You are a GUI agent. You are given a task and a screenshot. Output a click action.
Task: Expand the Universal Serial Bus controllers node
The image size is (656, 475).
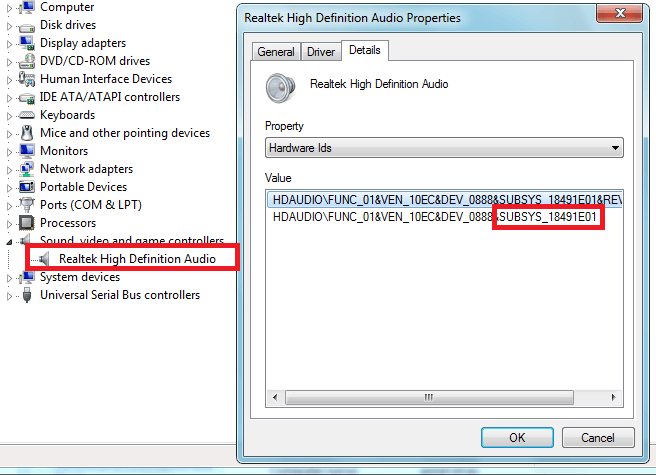(9, 295)
